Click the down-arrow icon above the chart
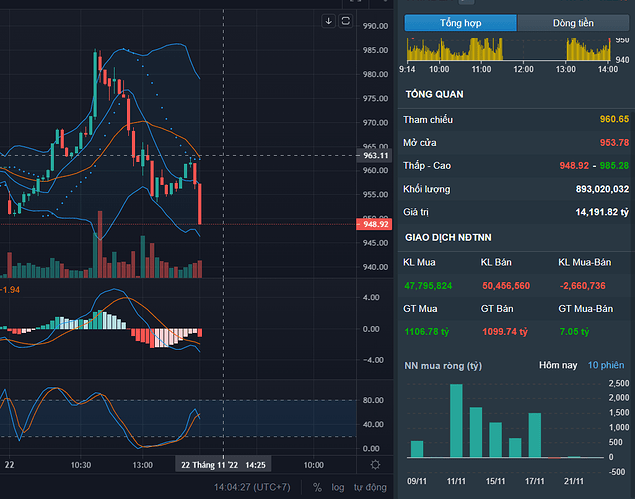635x499 pixels. 328,21
